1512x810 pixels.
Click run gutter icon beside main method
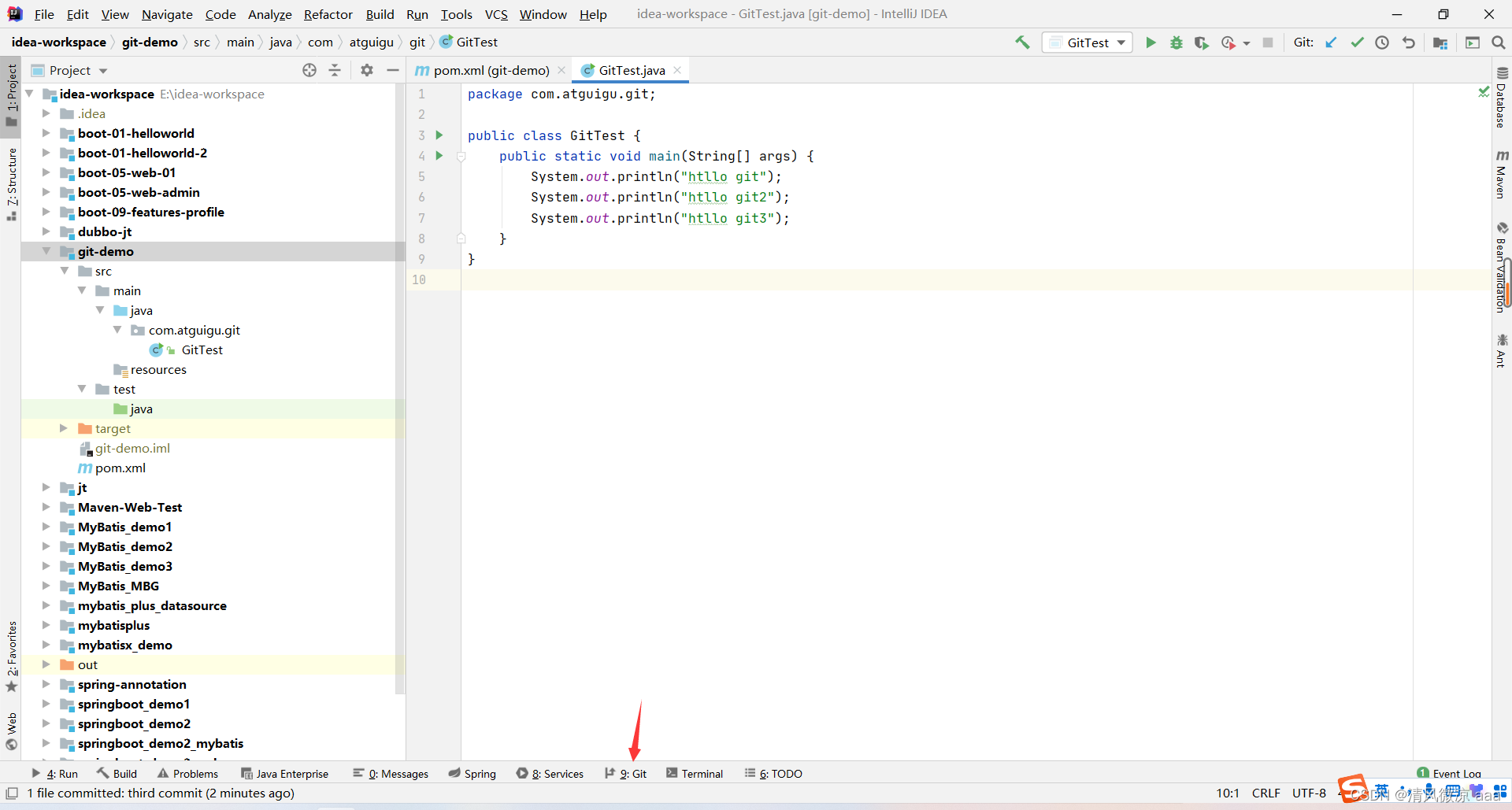[439, 156]
